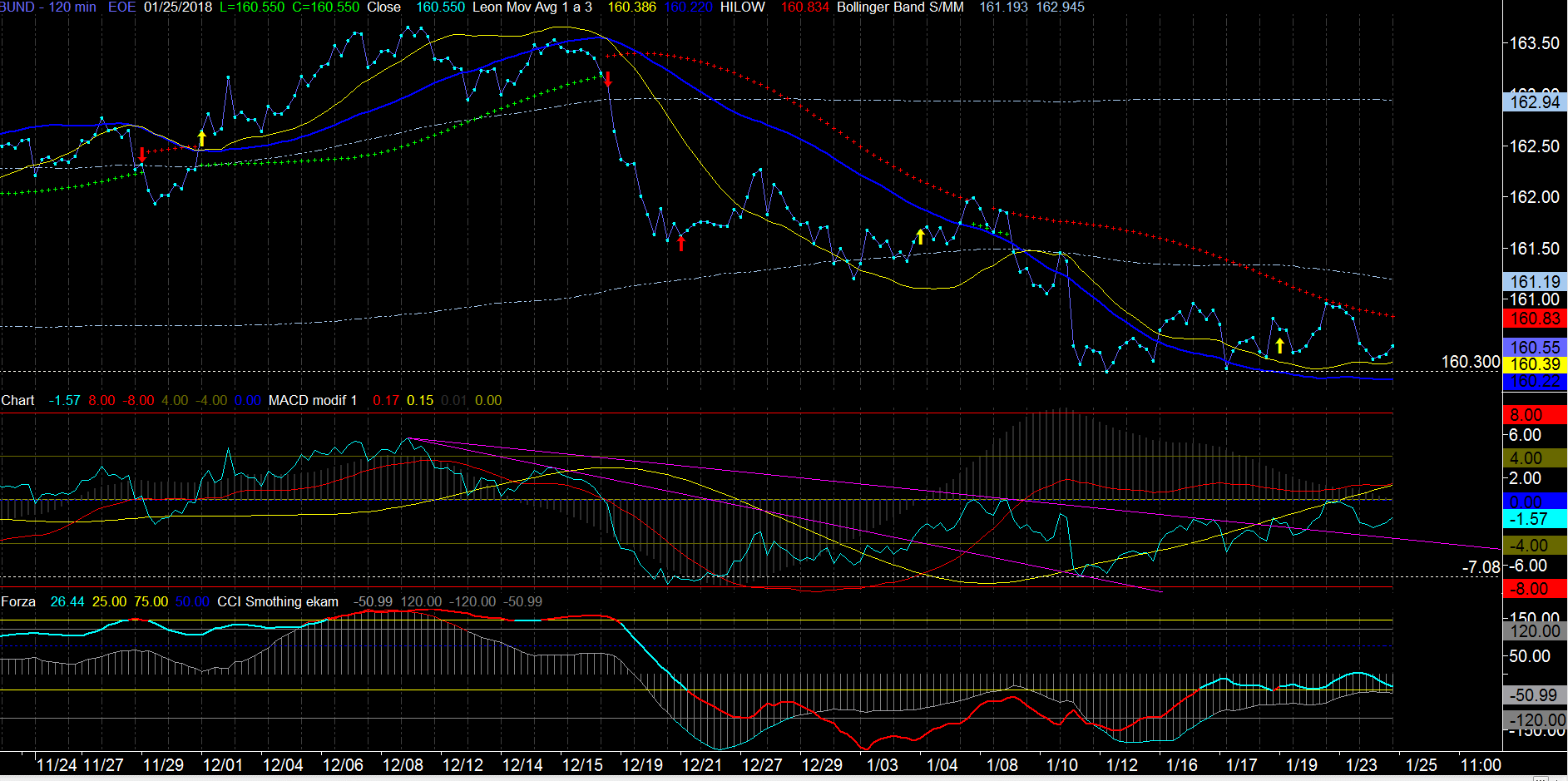Image resolution: width=1568 pixels, height=781 pixels.
Task: Click the blue 160.220 moving average value in header
Action: tap(688, 7)
